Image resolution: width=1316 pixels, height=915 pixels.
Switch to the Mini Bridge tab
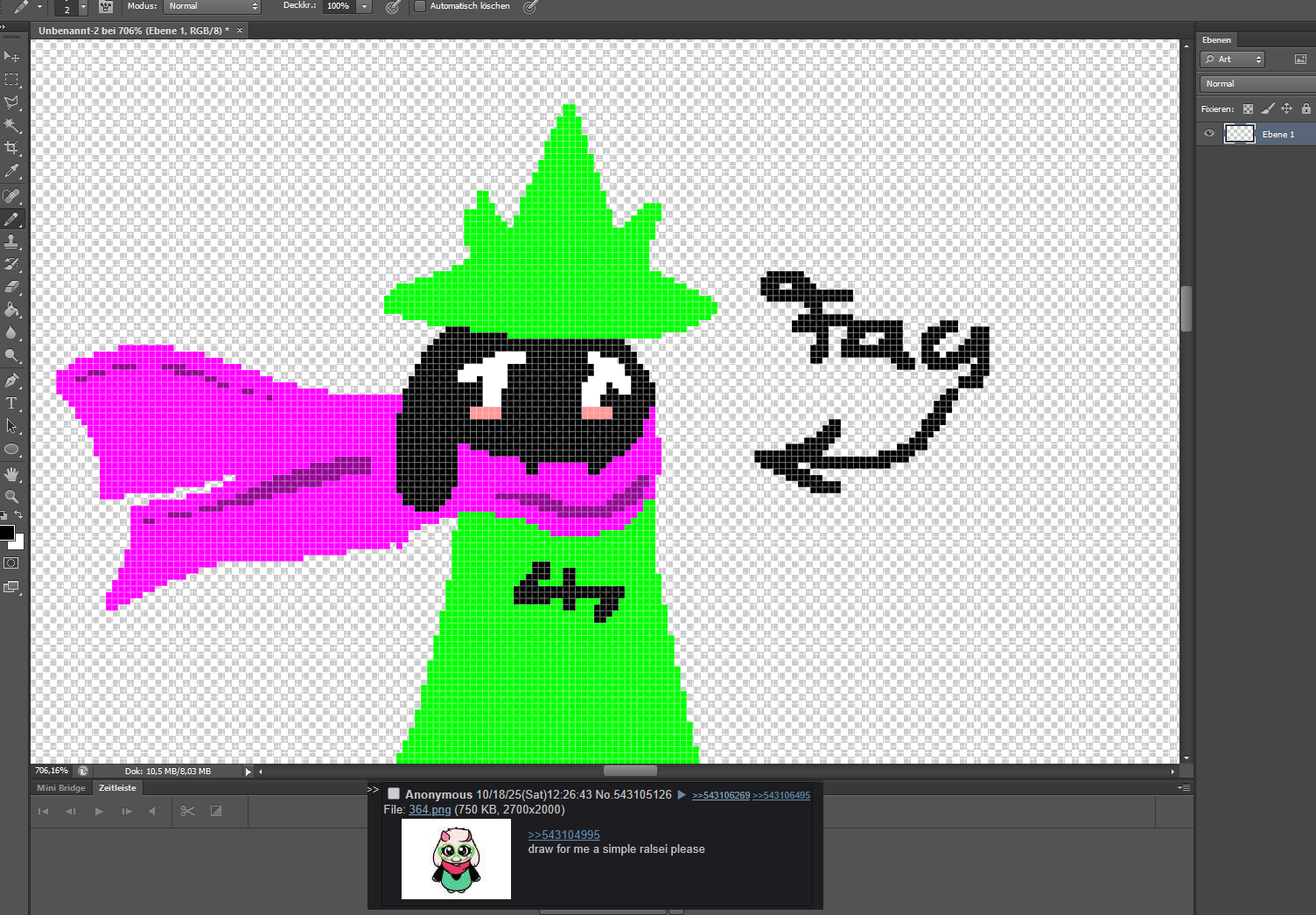pos(61,788)
